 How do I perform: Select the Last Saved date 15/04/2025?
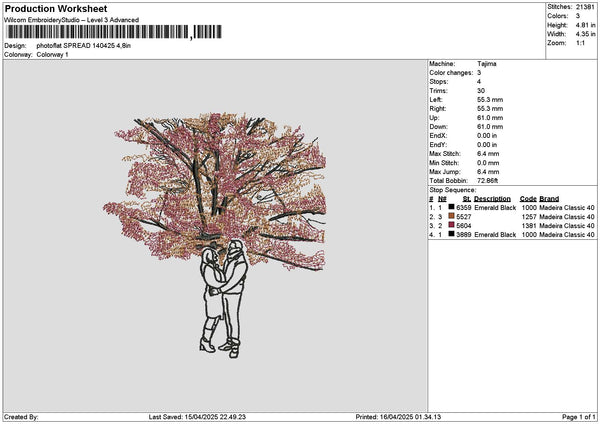point(201,417)
